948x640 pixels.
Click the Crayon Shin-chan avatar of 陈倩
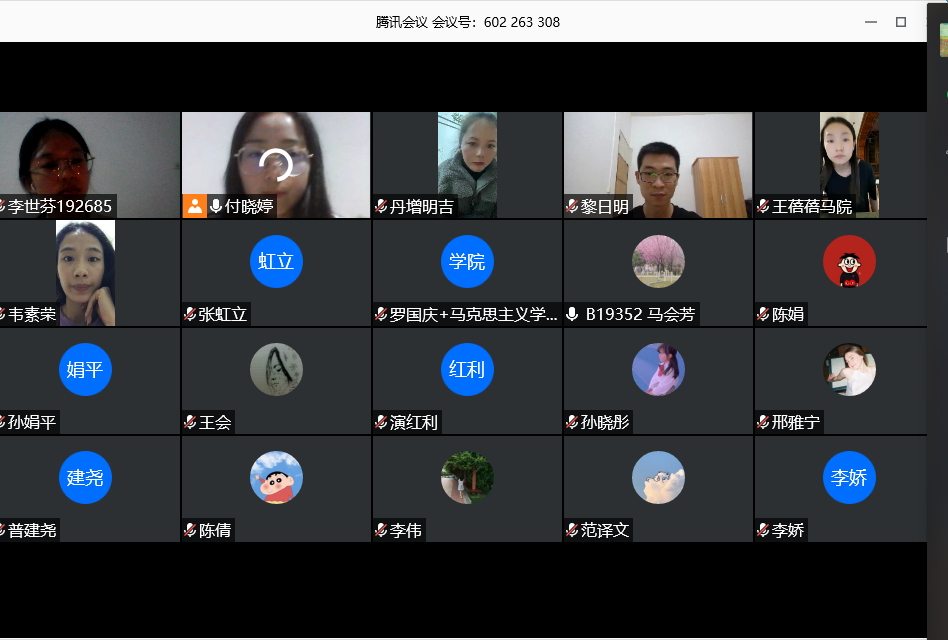pos(276,477)
